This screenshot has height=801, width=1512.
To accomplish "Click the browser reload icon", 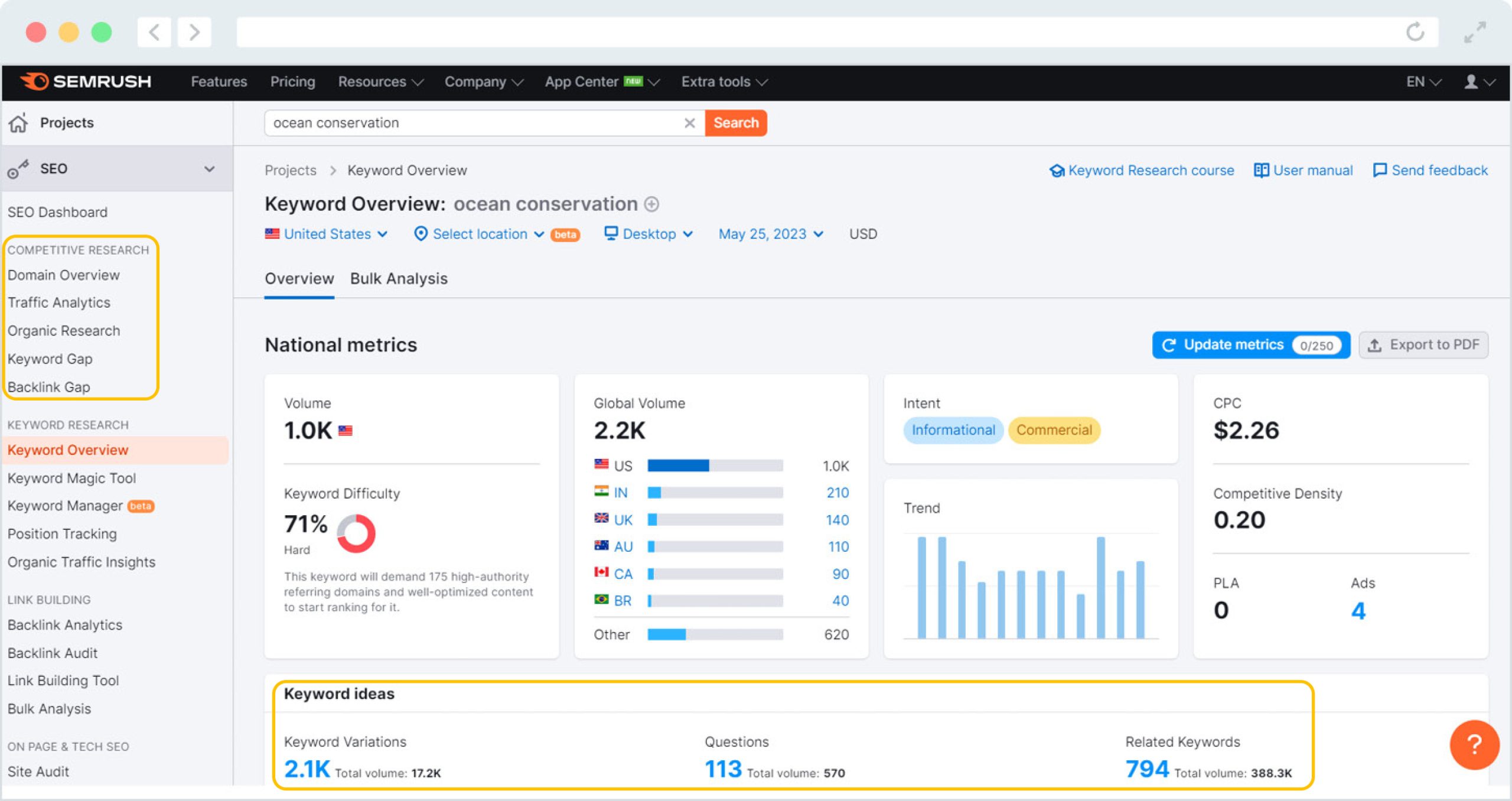I will 1415,32.
